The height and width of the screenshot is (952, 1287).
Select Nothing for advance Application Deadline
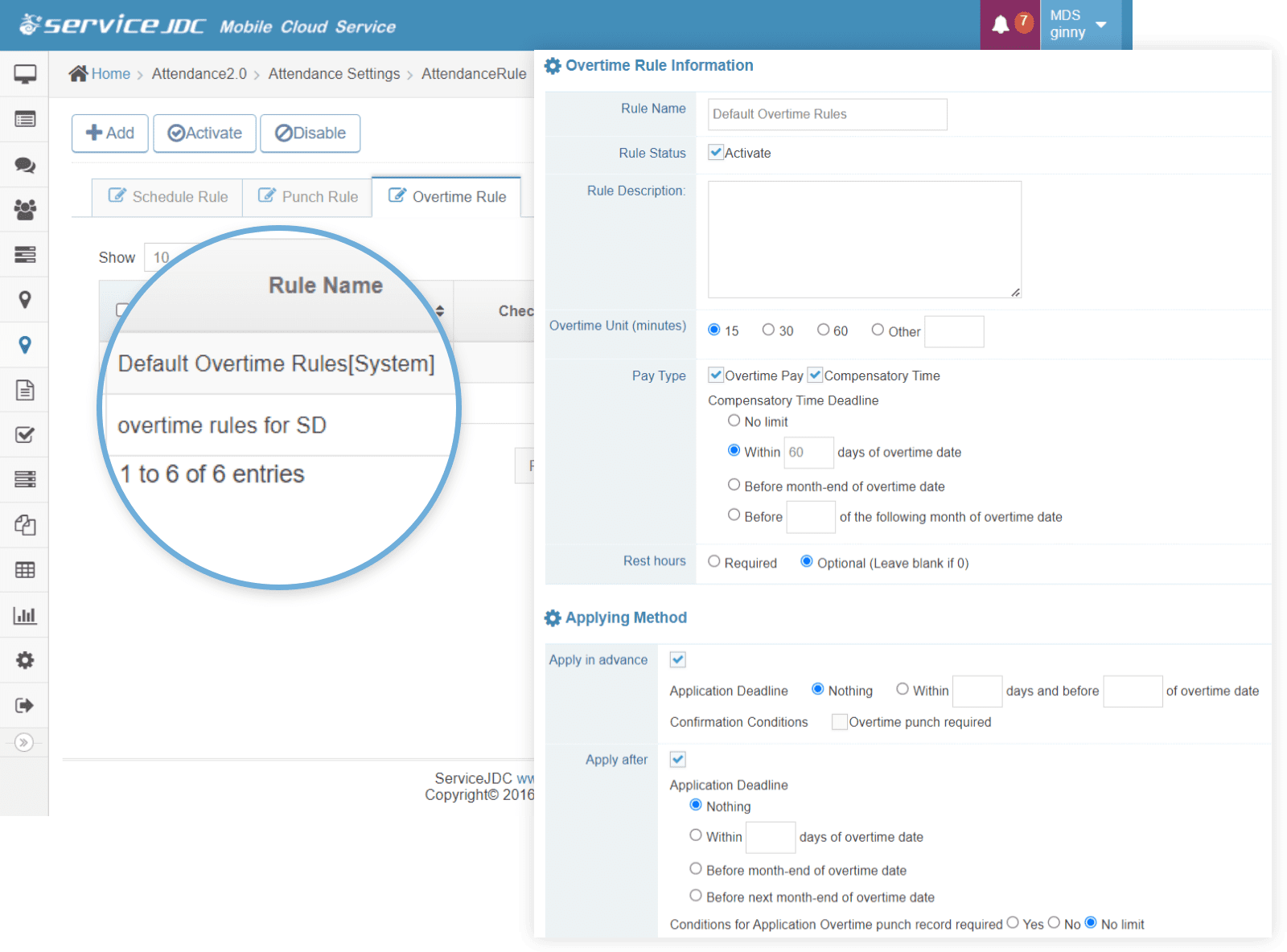(818, 689)
